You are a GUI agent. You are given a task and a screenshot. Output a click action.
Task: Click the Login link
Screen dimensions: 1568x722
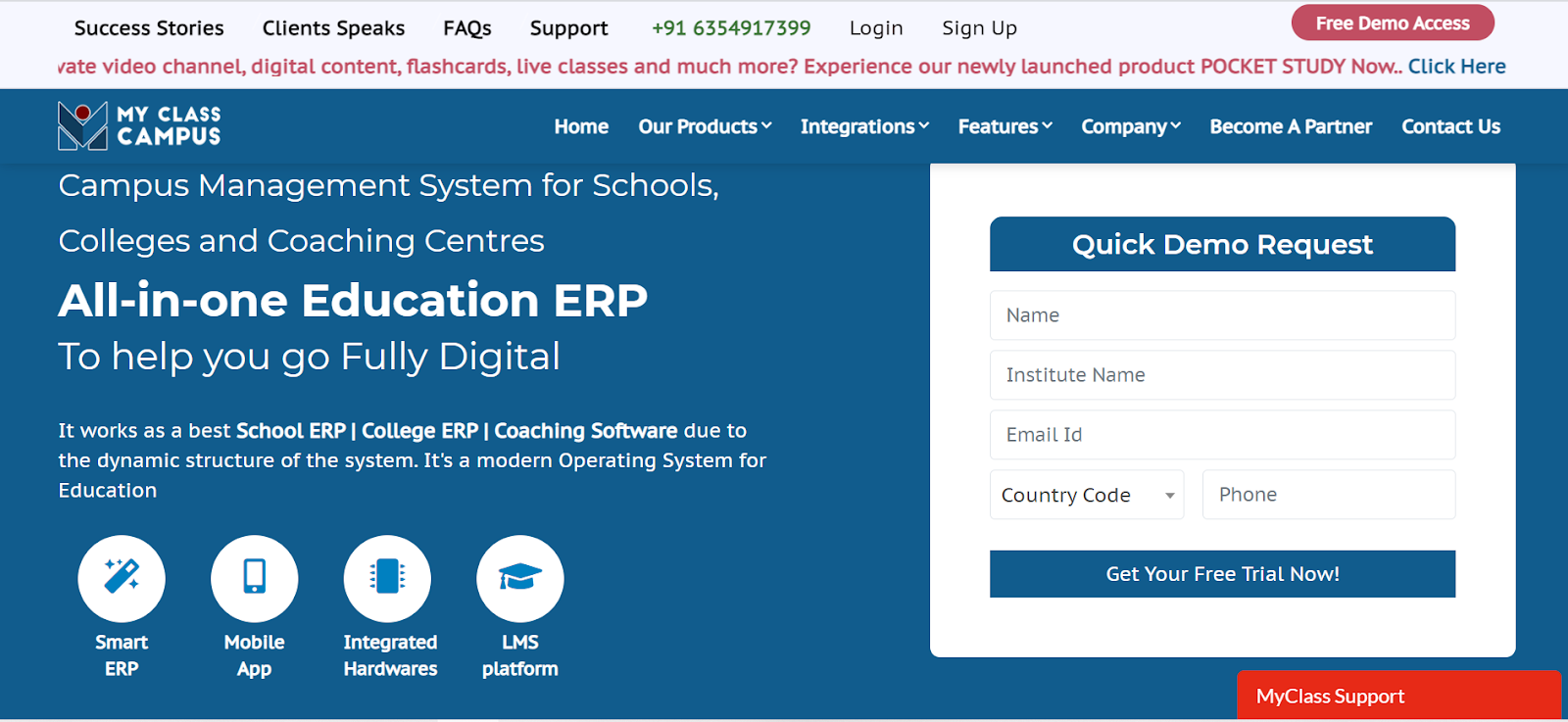coord(876,28)
